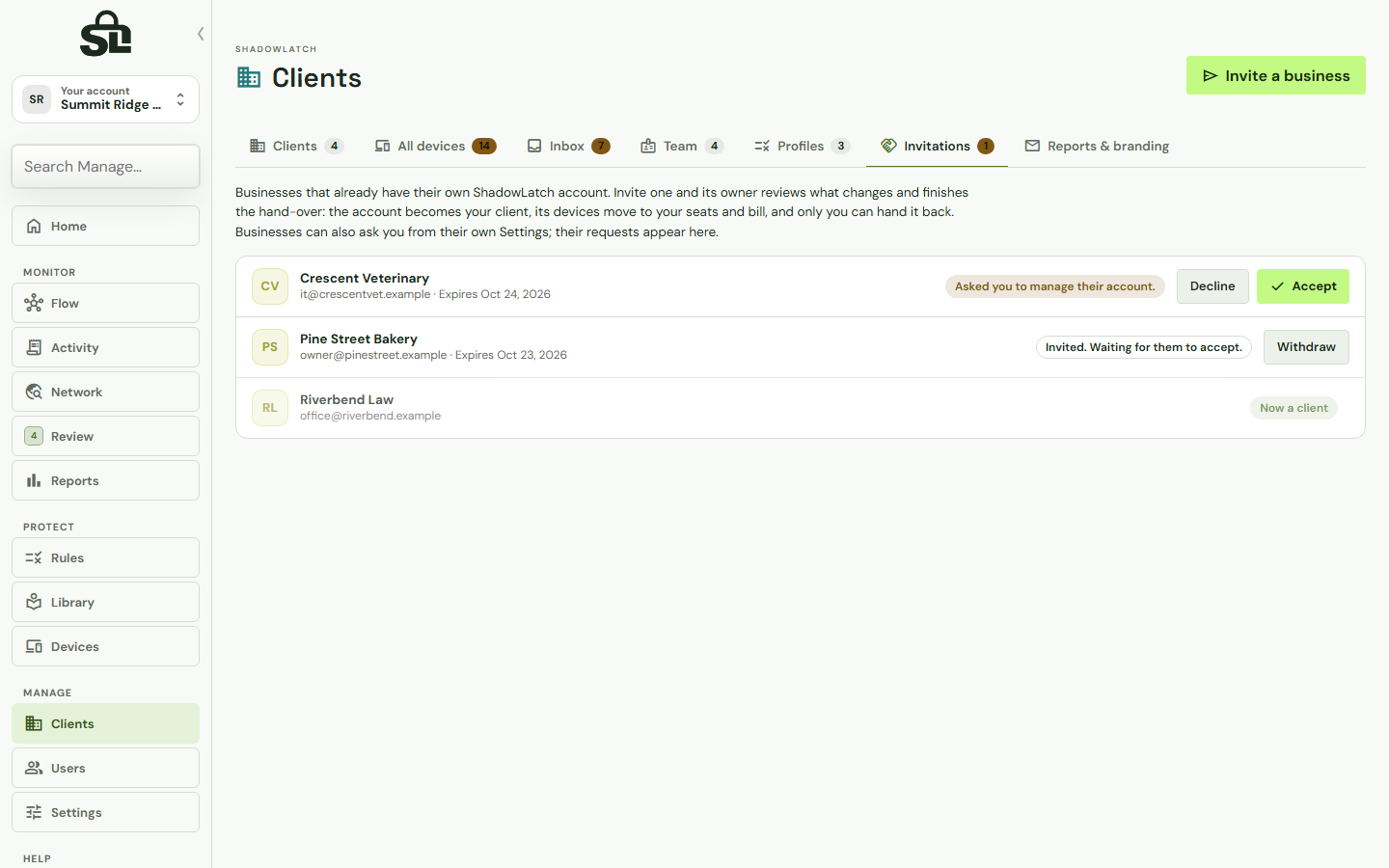Focus the Search Manage field
1389x868 pixels.
[x=106, y=166]
